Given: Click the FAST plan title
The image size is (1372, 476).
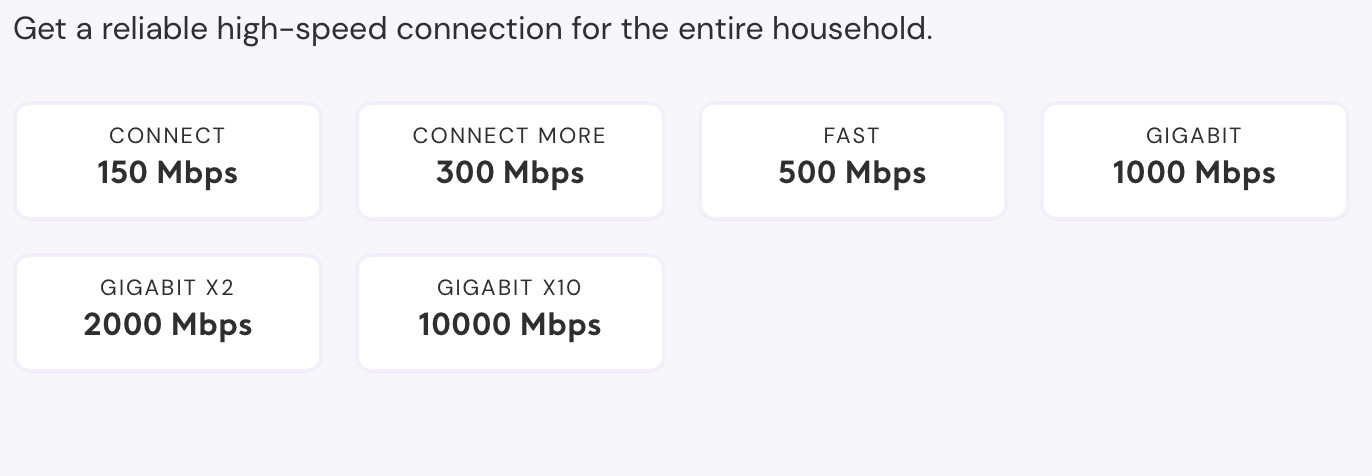Looking at the screenshot, I should pos(852,136).
